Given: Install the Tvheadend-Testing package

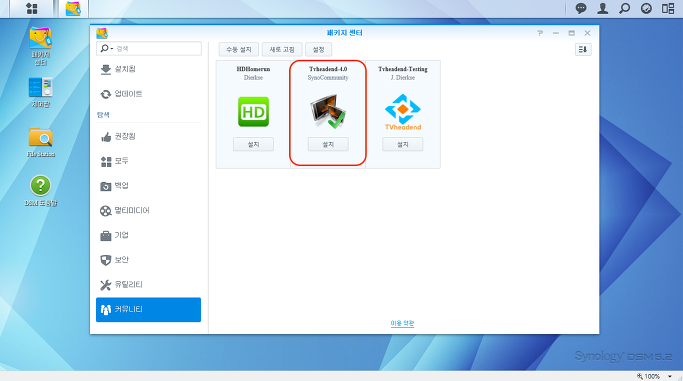Looking at the screenshot, I should click(x=403, y=145).
